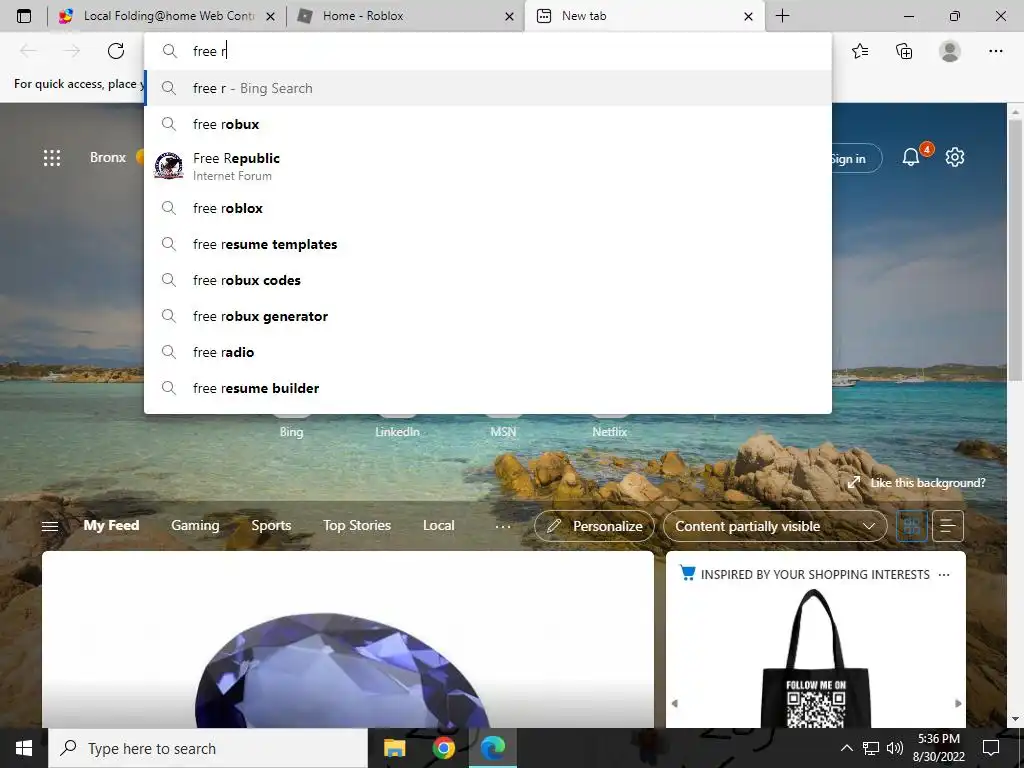Open the tote bag shopping thumbnail
The width and height of the screenshot is (1024, 768).
[816, 658]
